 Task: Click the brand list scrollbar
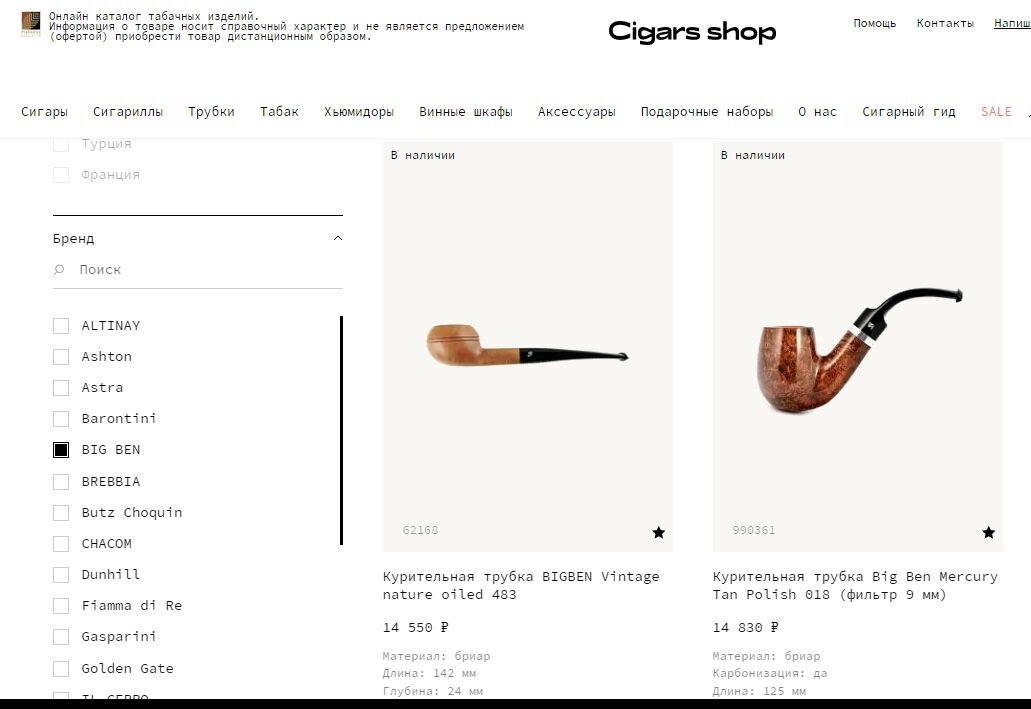coord(341,431)
